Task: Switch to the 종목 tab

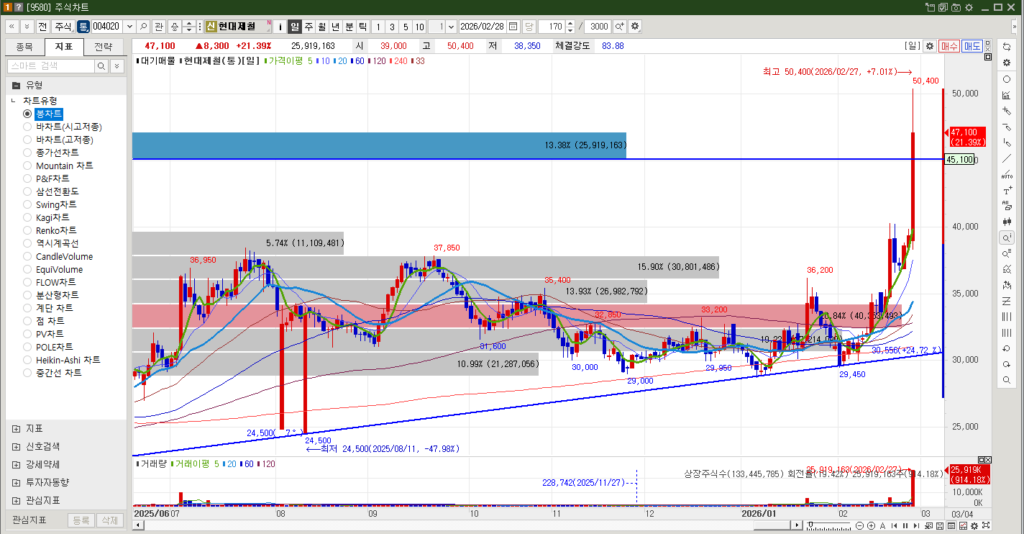Action: pos(25,46)
